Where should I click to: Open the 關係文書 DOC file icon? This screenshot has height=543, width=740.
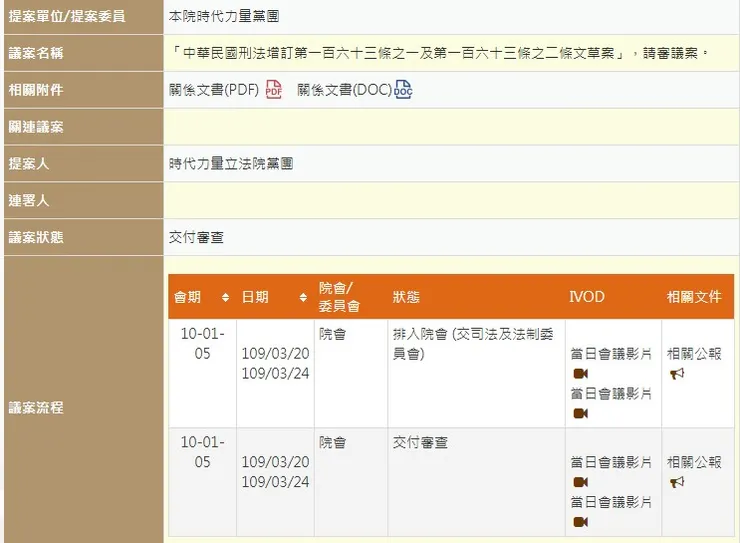(x=403, y=89)
